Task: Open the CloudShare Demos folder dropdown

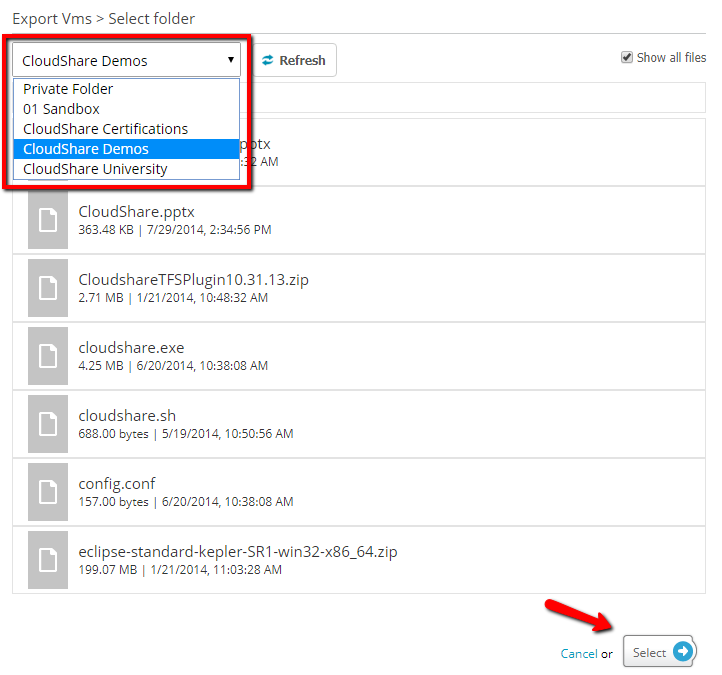Action: [x=126, y=60]
